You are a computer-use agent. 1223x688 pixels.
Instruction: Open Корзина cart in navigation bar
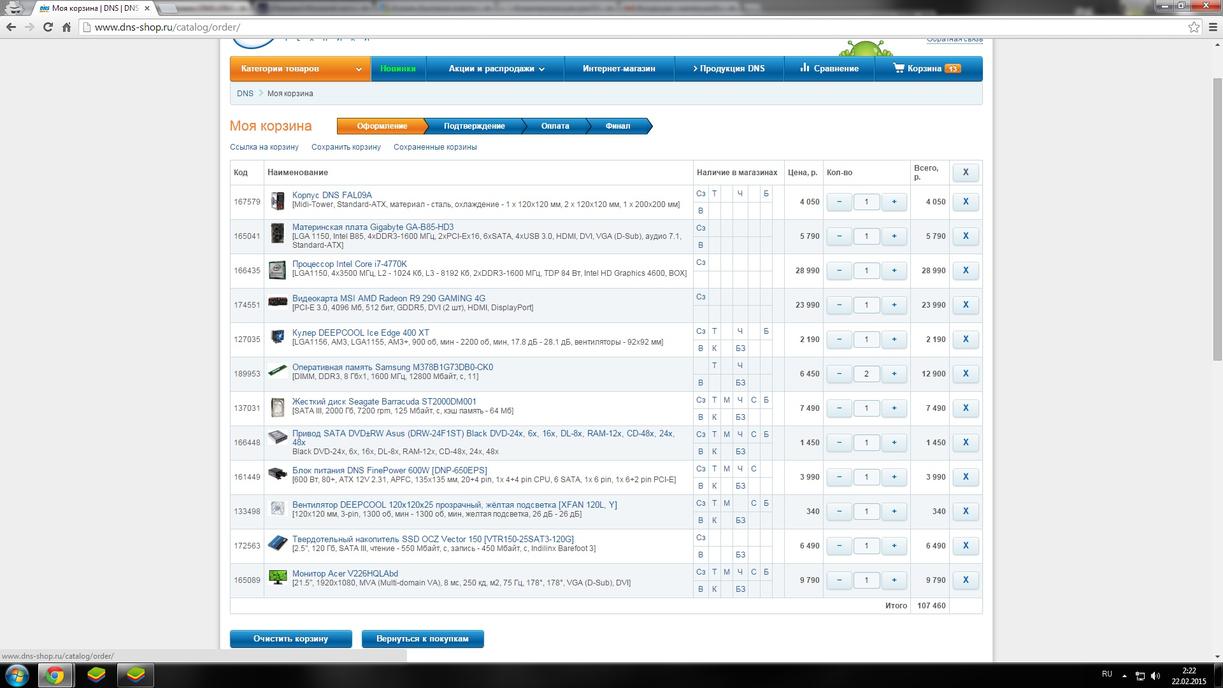929,69
